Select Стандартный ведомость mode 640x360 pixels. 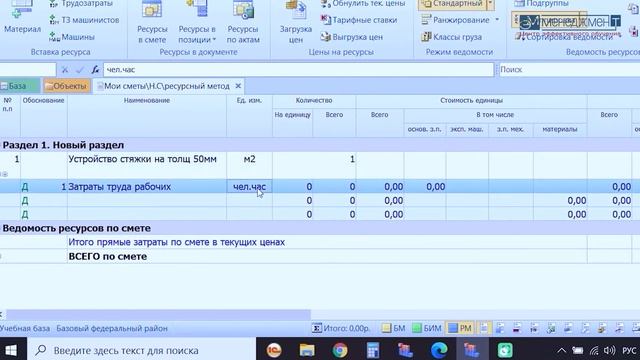coord(452,4)
